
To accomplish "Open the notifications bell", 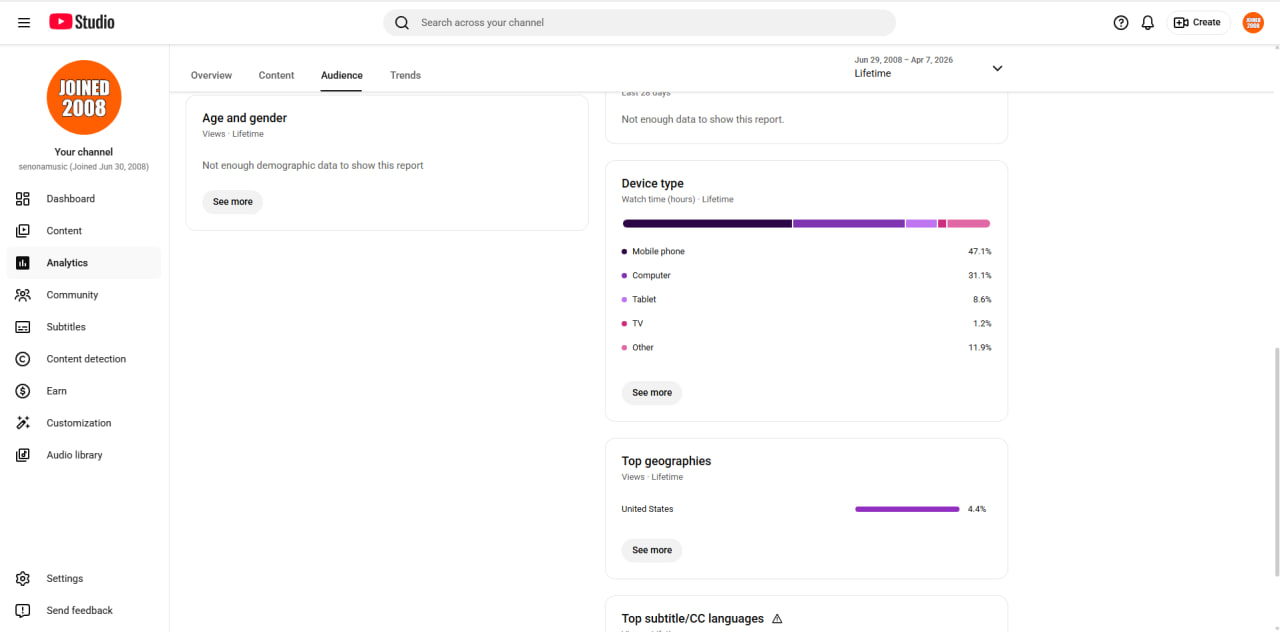I will pyautogui.click(x=1148, y=22).
